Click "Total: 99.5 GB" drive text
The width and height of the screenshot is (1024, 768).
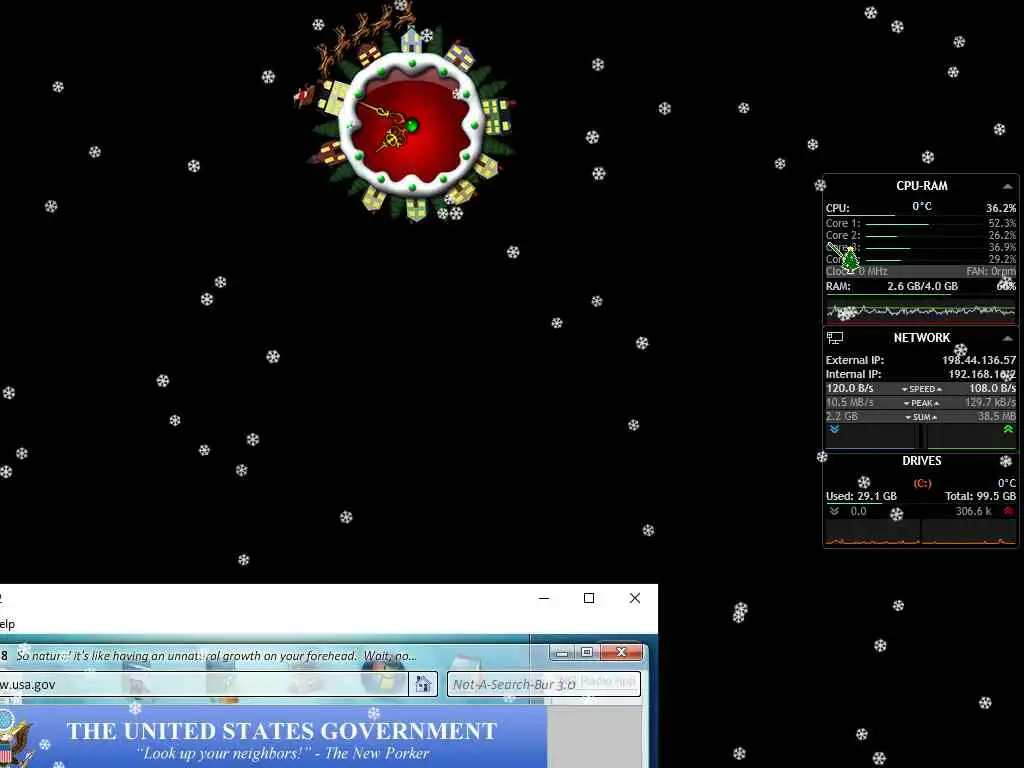point(980,496)
